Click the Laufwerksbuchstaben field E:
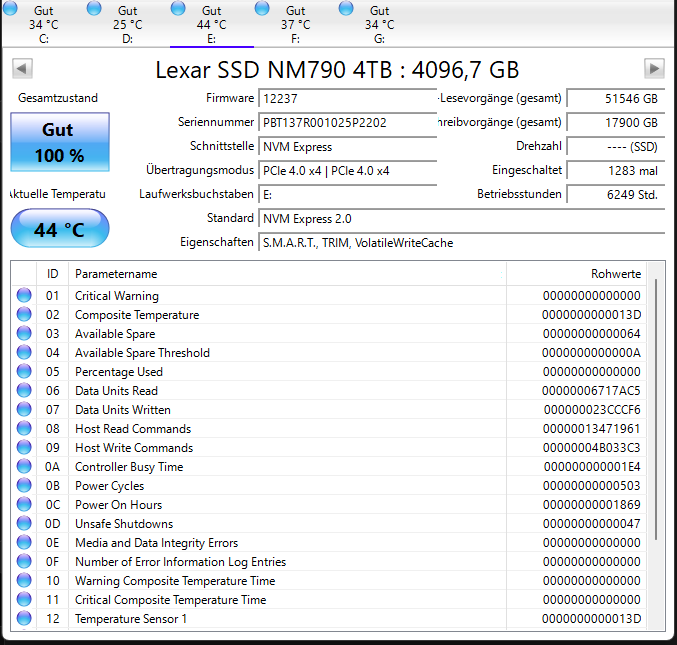Image resolution: width=677 pixels, height=645 pixels. tap(348, 195)
